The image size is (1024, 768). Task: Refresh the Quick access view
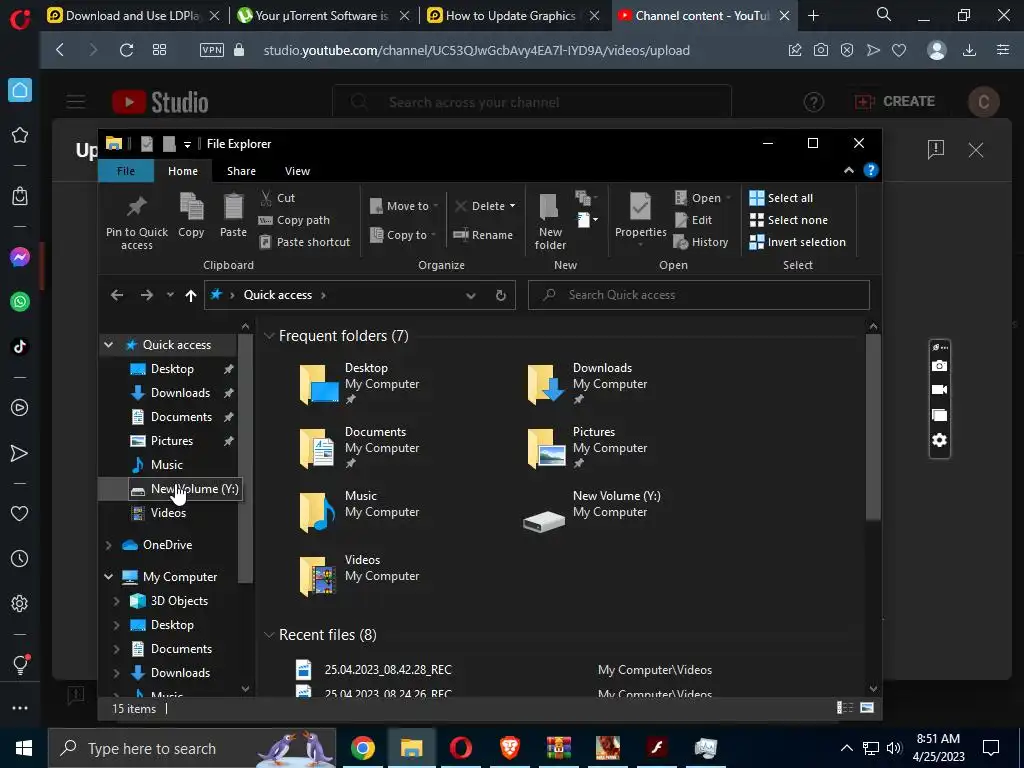(501, 295)
